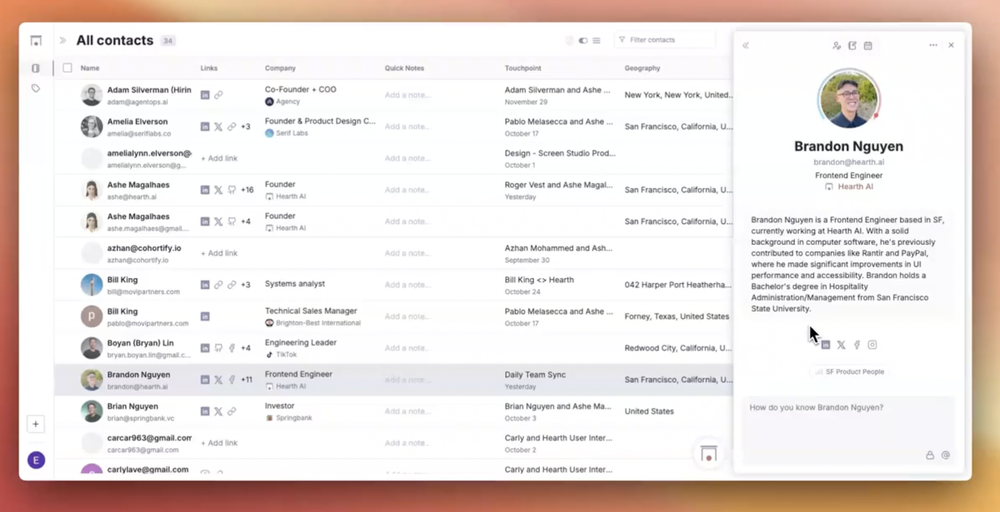The height and width of the screenshot is (512, 1000).
Task: Click 'Daily Team Sync' touchpoint
Action: point(535,375)
